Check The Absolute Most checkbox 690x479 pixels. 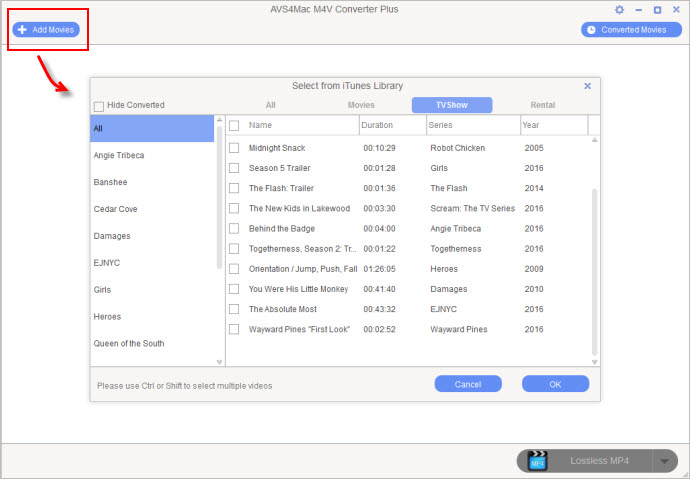click(x=234, y=309)
